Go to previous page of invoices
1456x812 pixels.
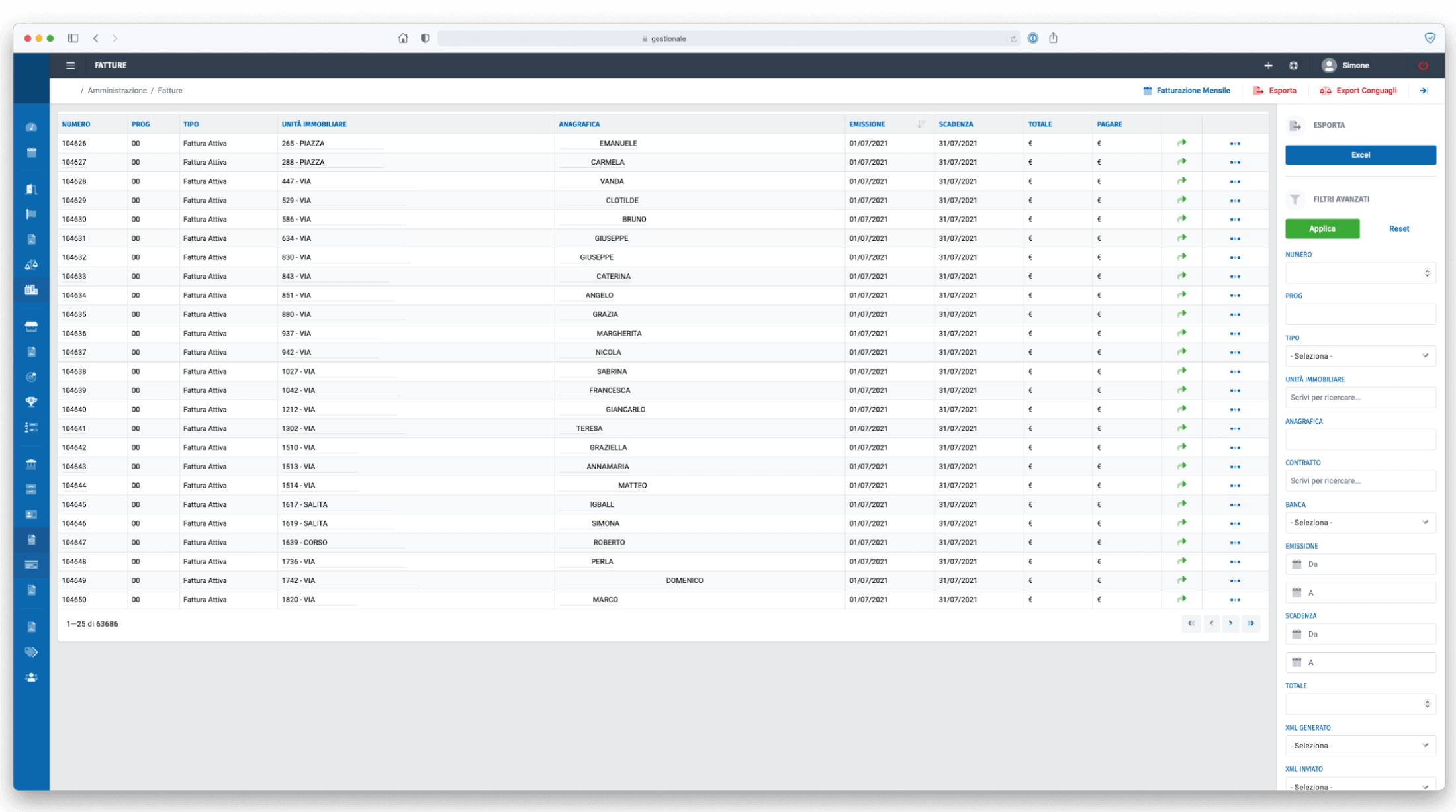pos(1211,623)
